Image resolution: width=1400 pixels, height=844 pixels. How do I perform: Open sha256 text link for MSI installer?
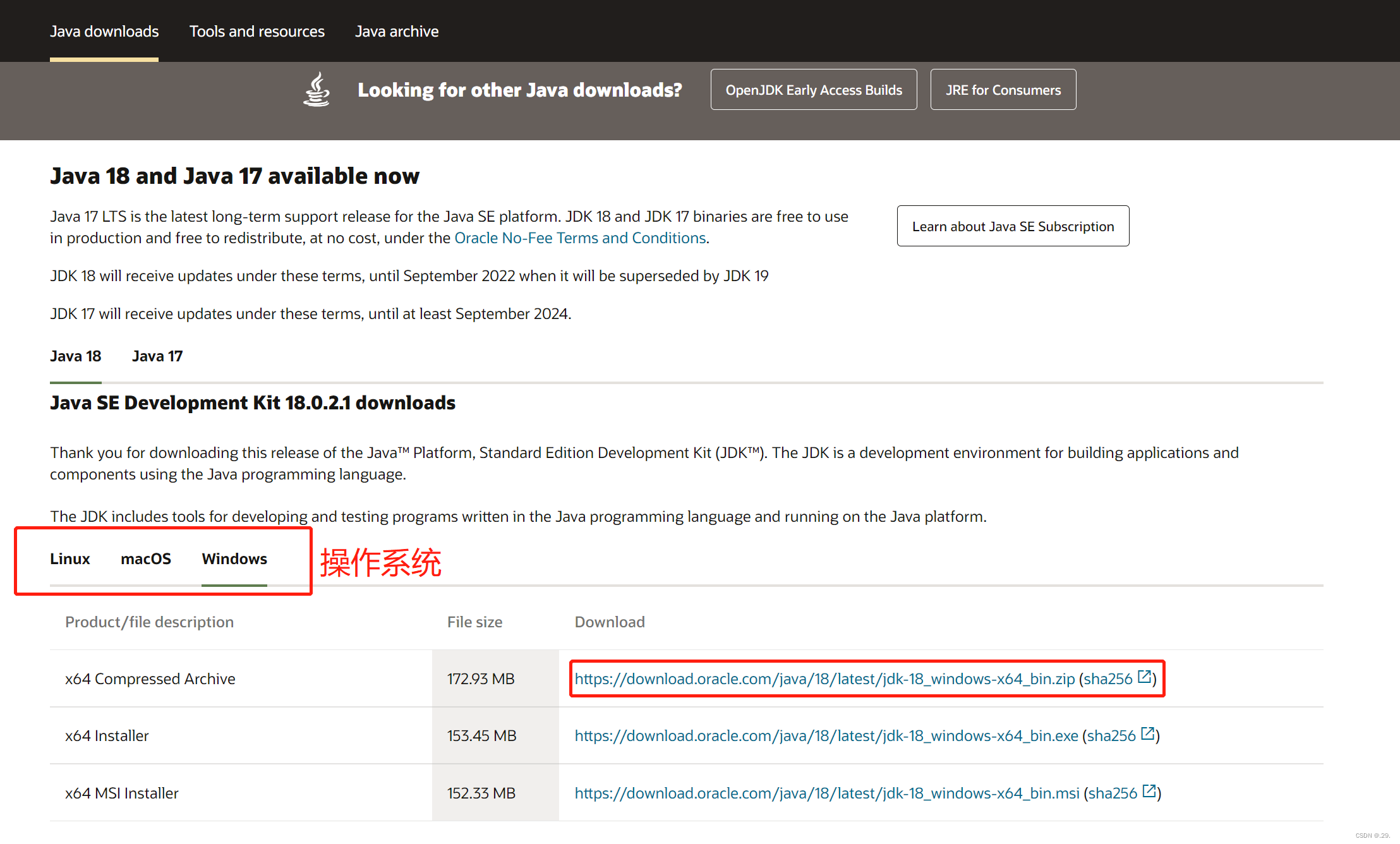click(x=1113, y=793)
